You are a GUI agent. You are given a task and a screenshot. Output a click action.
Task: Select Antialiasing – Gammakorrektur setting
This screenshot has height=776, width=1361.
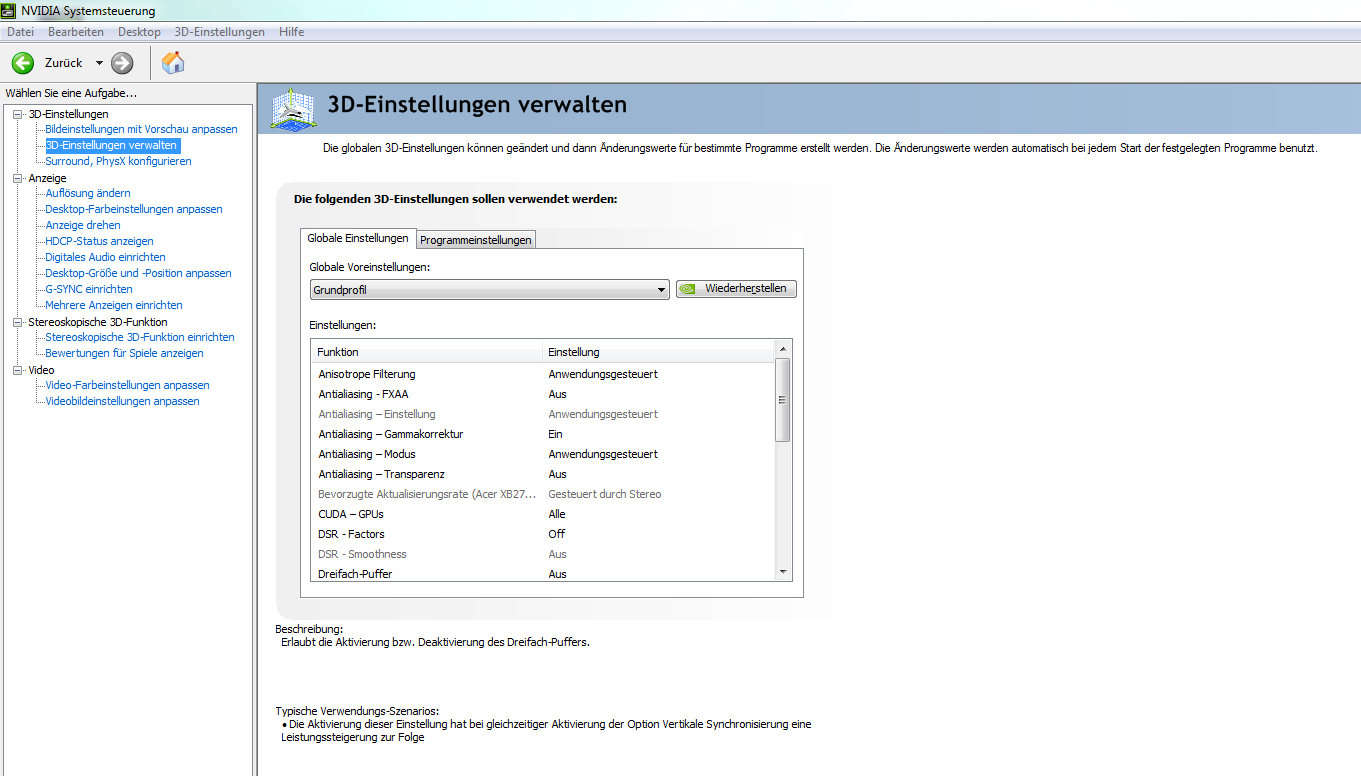pos(543,434)
